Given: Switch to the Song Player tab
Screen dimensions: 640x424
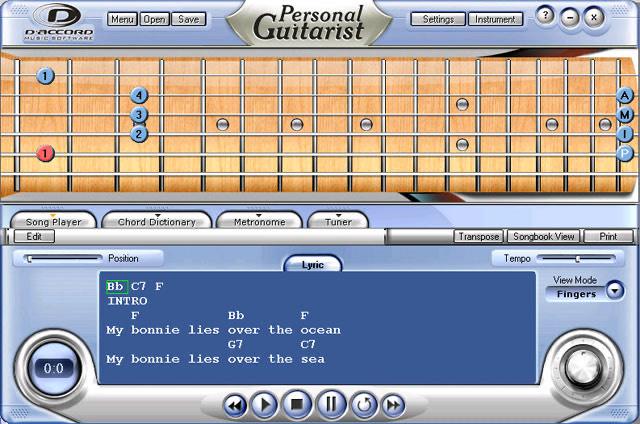Looking at the screenshot, I should [x=53, y=222].
